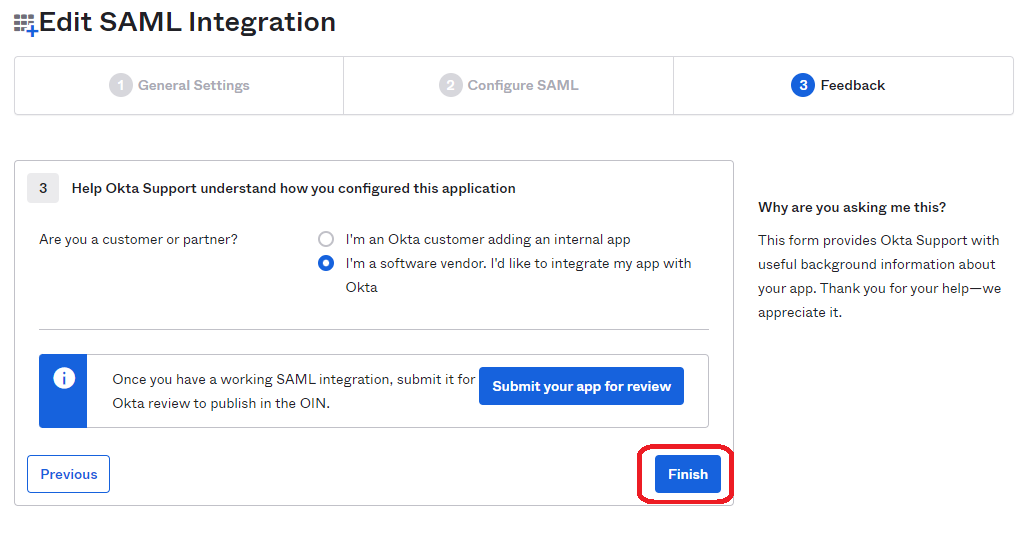Select 'I'm a software vendor' radio option
Viewport: 1021px width, 547px height.
coord(326,263)
